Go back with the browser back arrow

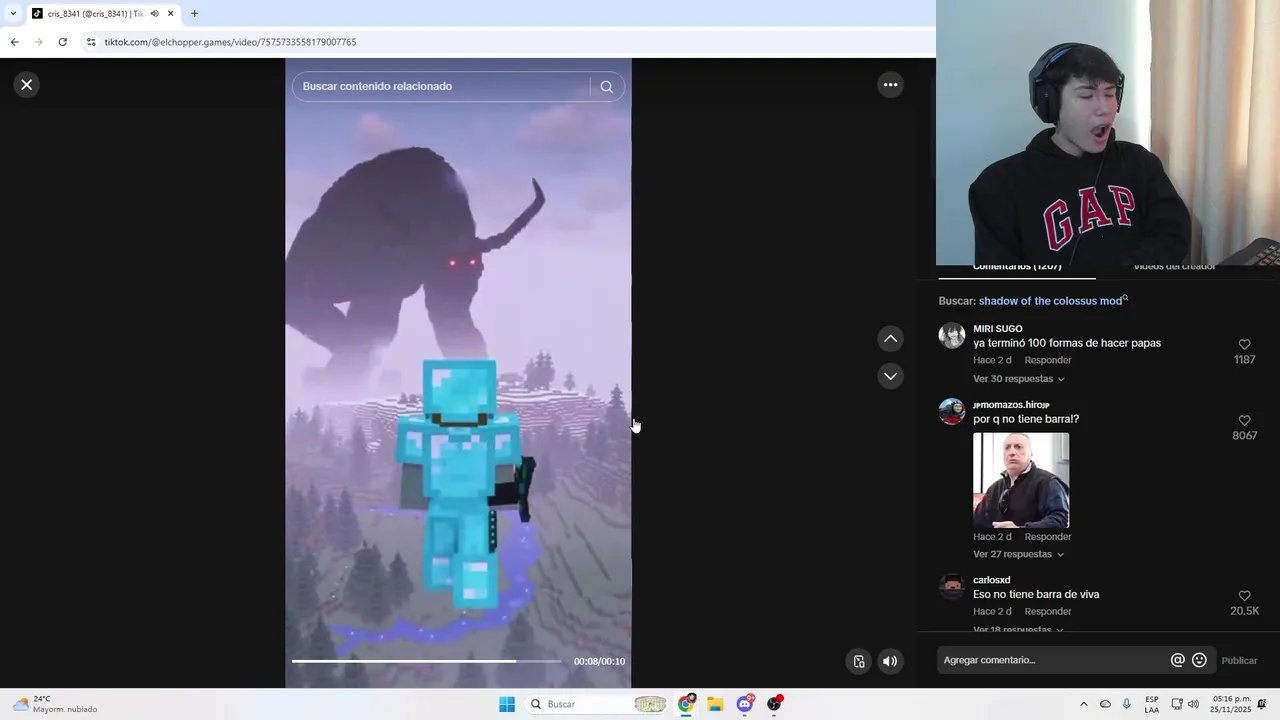point(14,42)
